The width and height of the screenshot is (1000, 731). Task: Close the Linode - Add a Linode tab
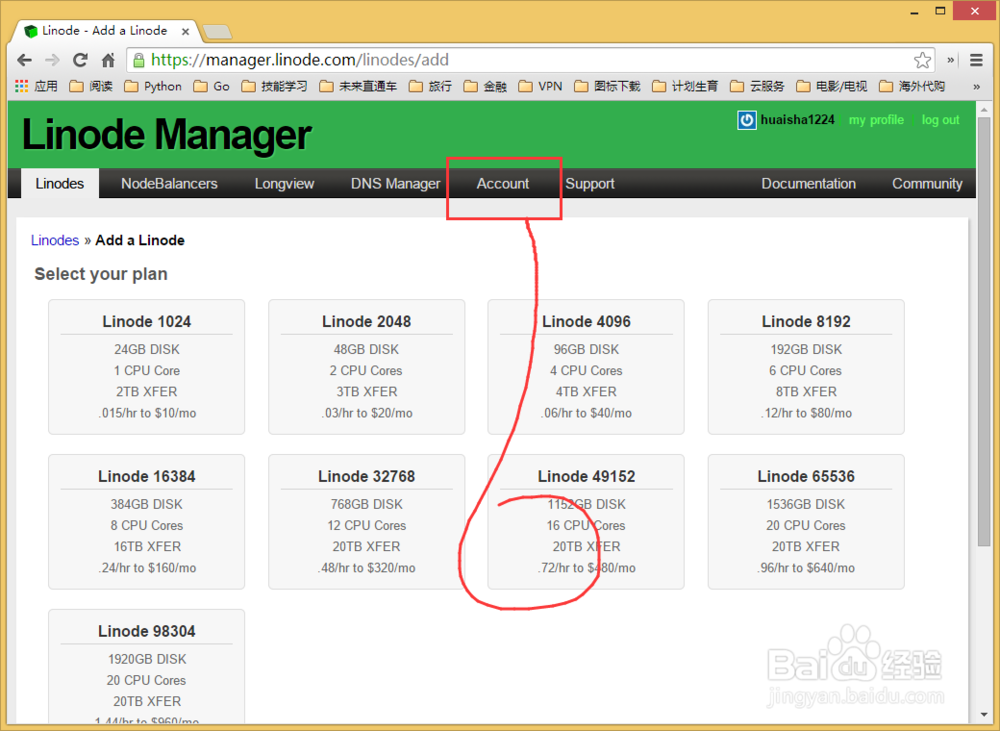185,31
